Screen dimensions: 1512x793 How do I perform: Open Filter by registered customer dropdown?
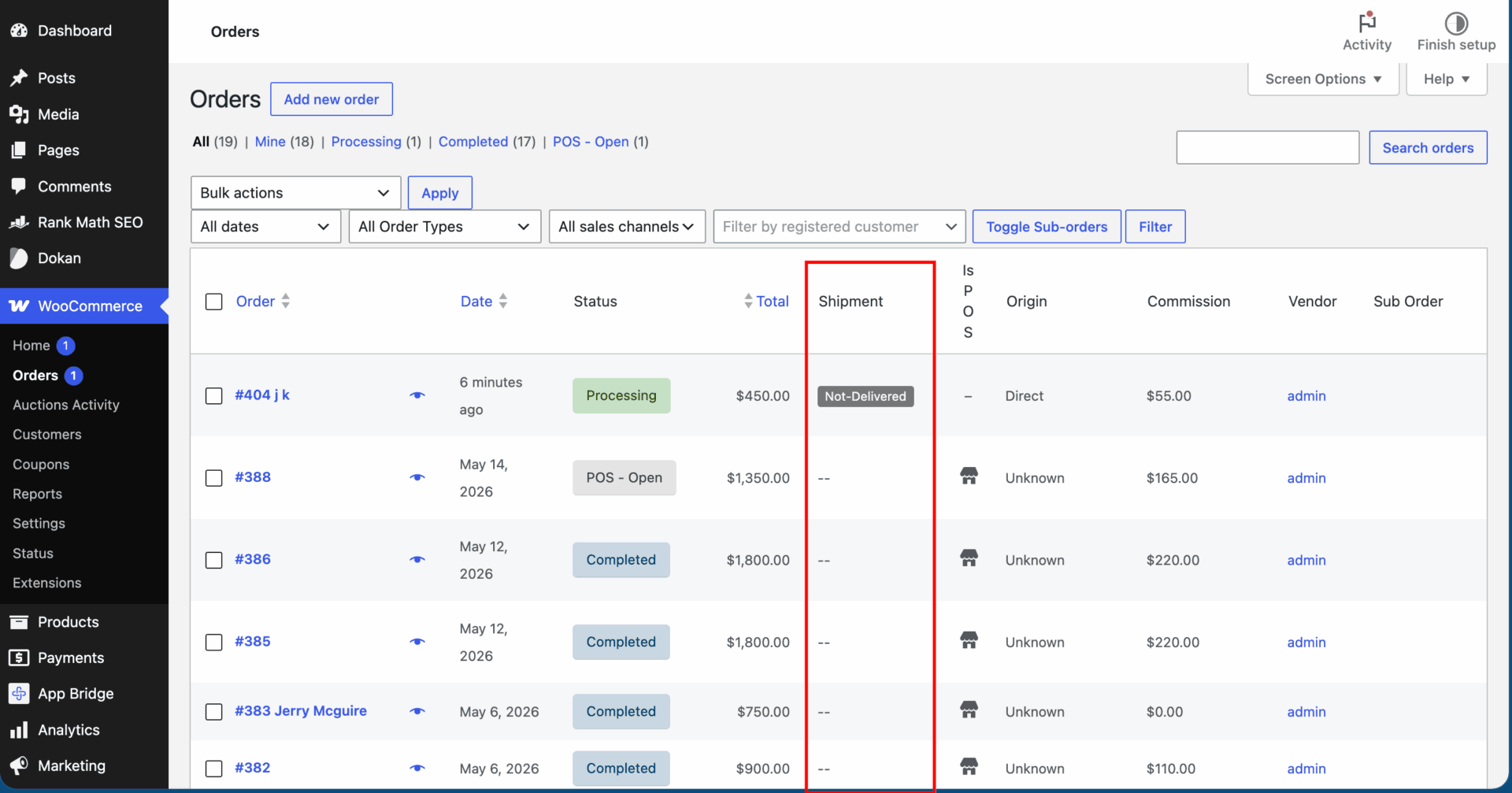839,227
